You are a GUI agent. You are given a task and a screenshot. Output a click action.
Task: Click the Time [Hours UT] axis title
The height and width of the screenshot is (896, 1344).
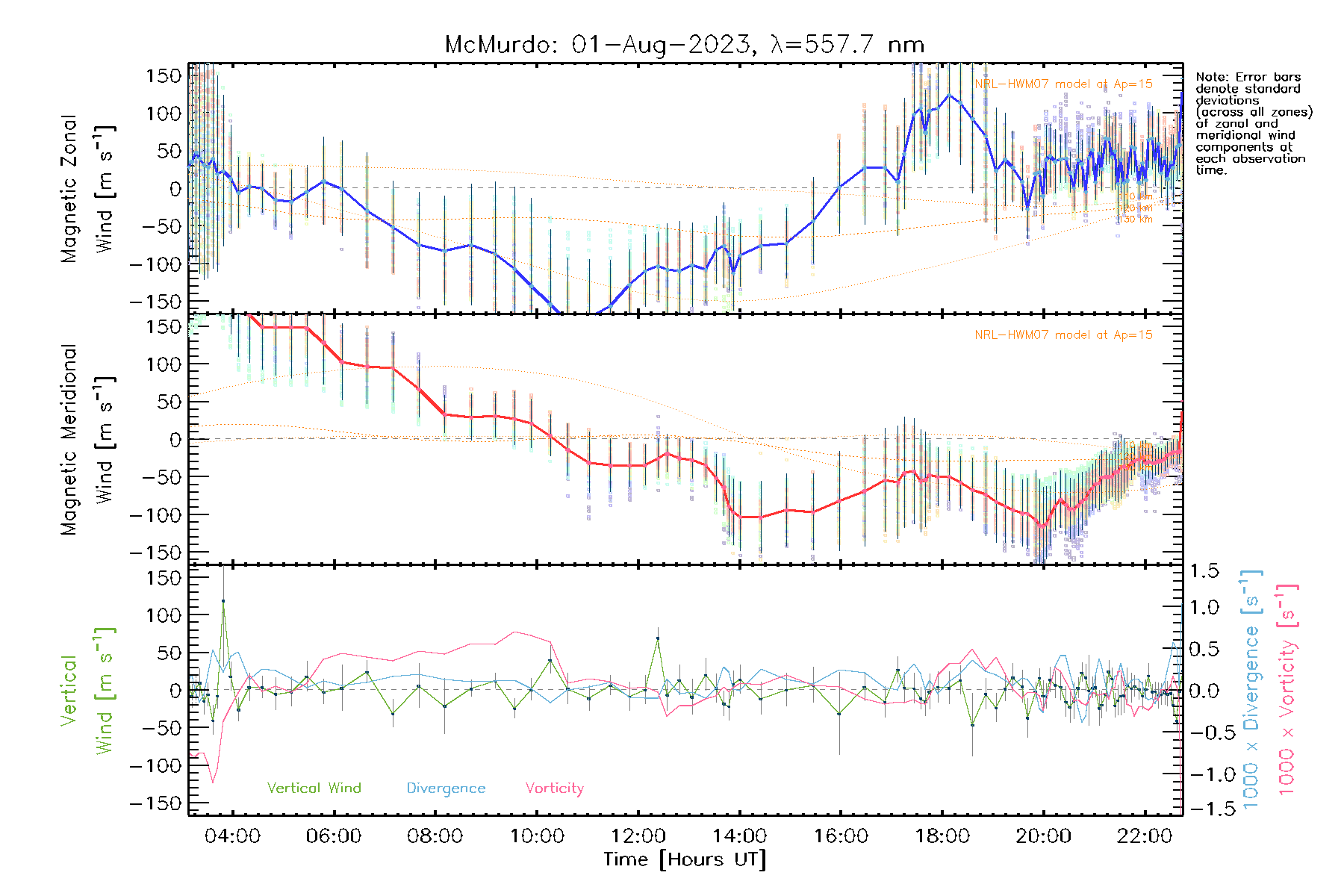(x=685, y=859)
